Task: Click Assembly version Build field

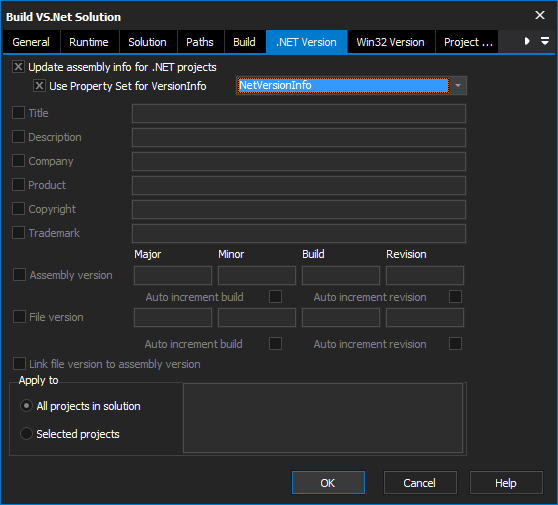Action: [341, 275]
